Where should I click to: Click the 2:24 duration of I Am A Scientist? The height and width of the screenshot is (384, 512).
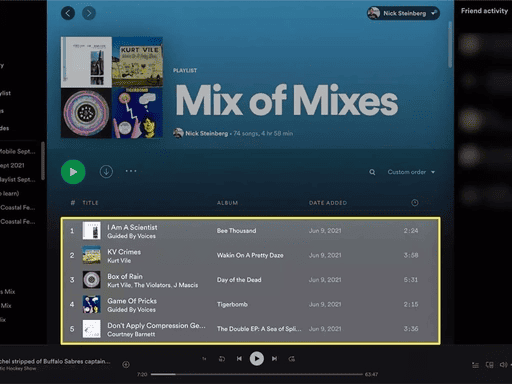coord(411,231)
